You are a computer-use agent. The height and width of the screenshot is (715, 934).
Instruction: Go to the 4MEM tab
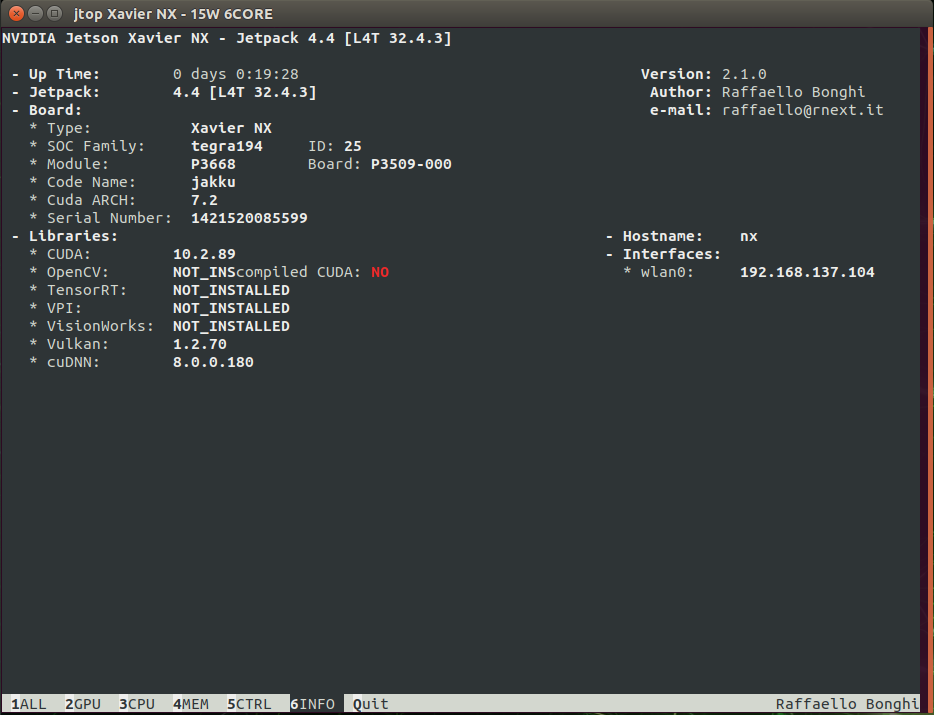(191, 704)
